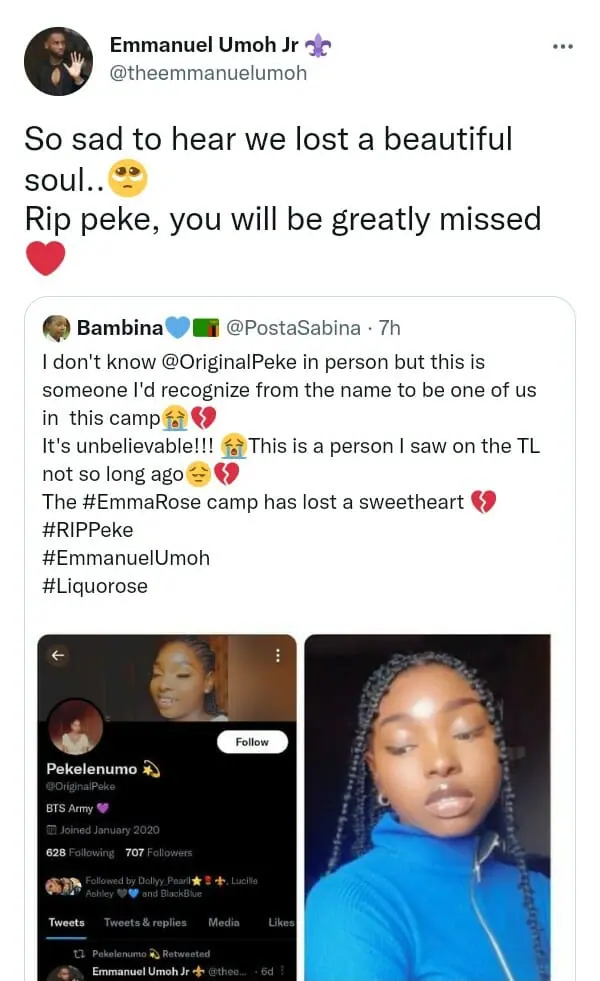Screen dimensions: 600x981
Task: Click the #Liquorose hashtag
Action: [95, 586]
